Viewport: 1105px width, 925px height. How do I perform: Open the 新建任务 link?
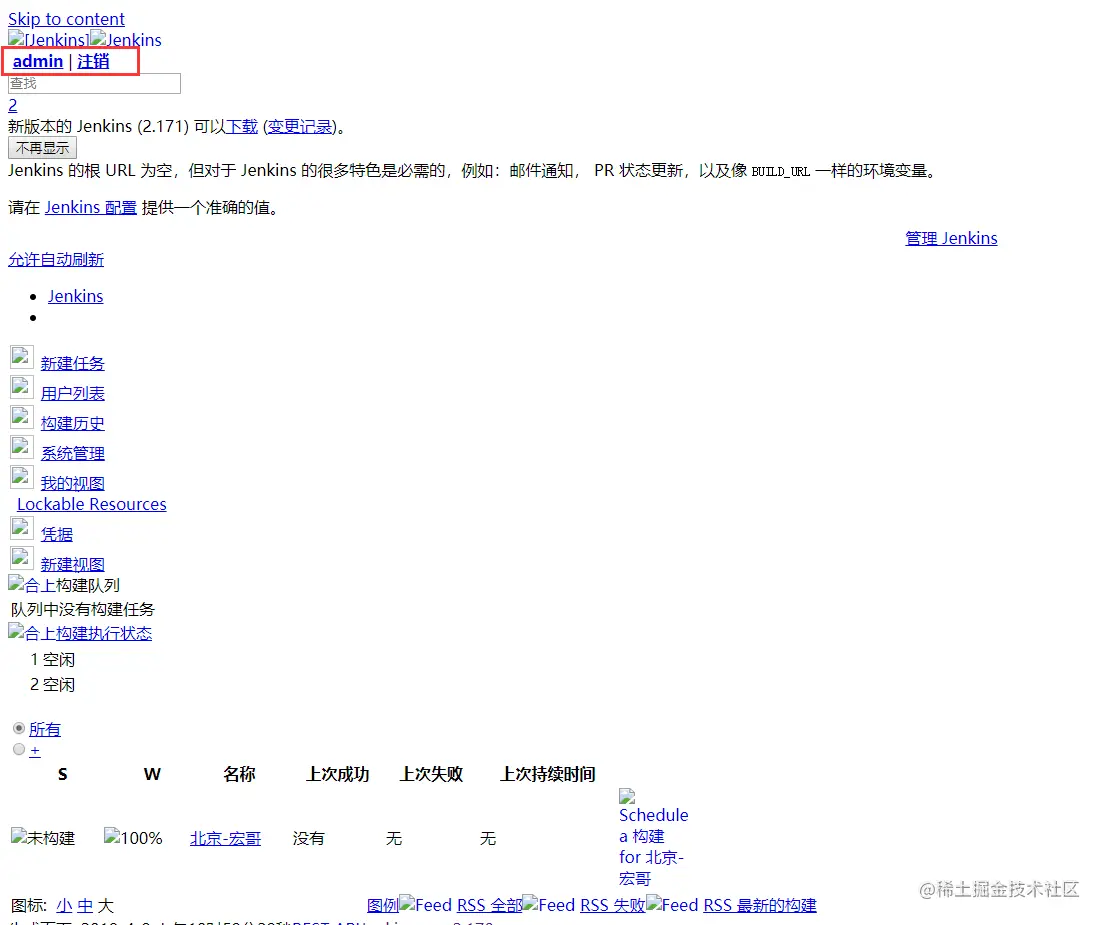pyautogui.click(x=73, y=364)
